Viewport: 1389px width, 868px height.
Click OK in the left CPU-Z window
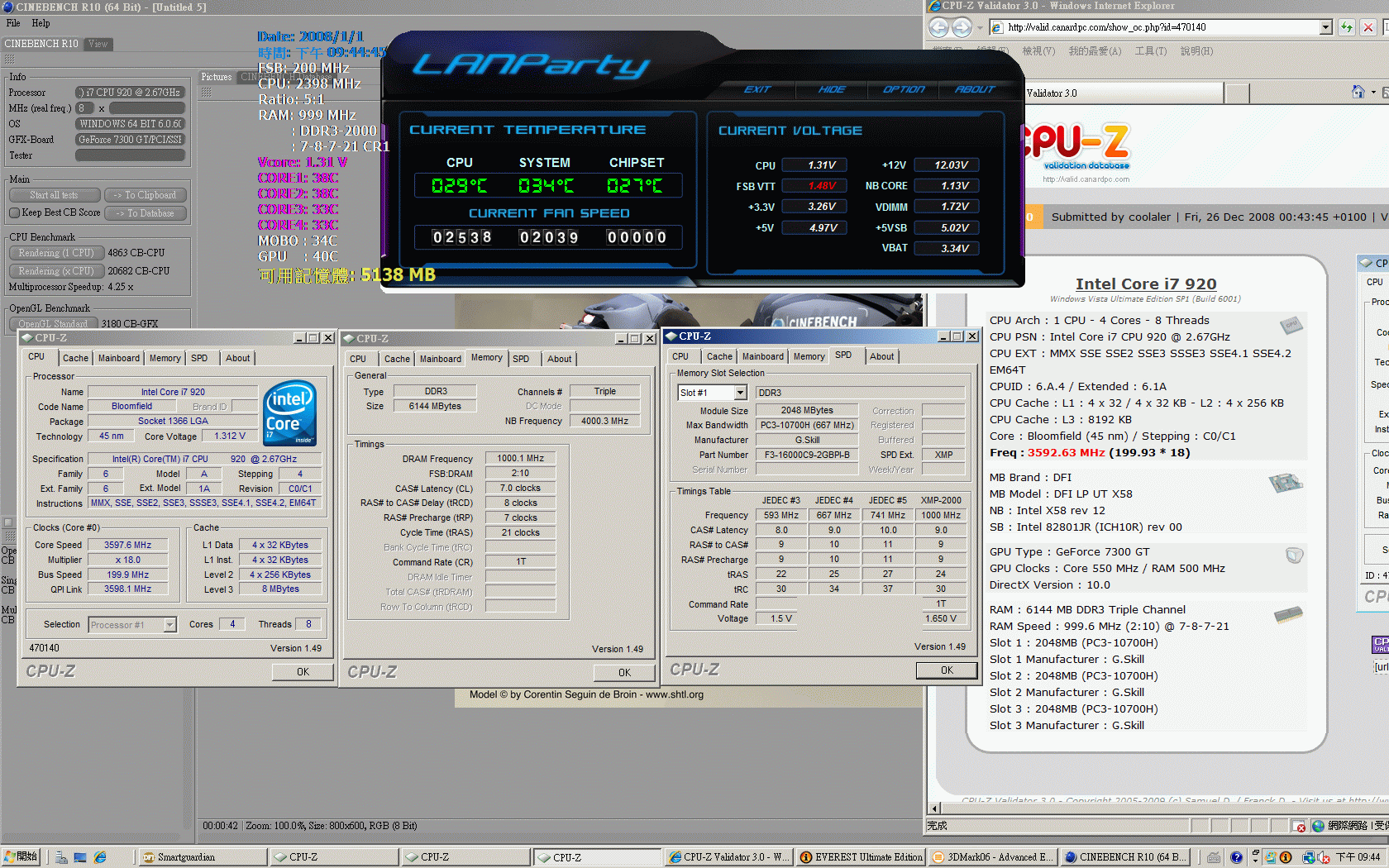tap(303, 672)
